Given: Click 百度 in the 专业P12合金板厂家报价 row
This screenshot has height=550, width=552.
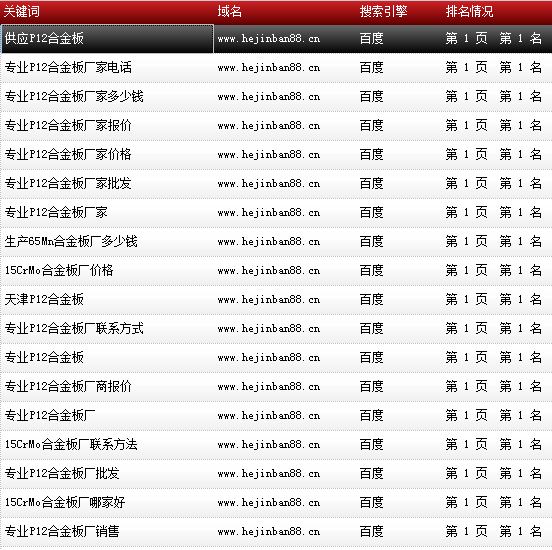Looking at the screenshot, I should tap(371, 125).
